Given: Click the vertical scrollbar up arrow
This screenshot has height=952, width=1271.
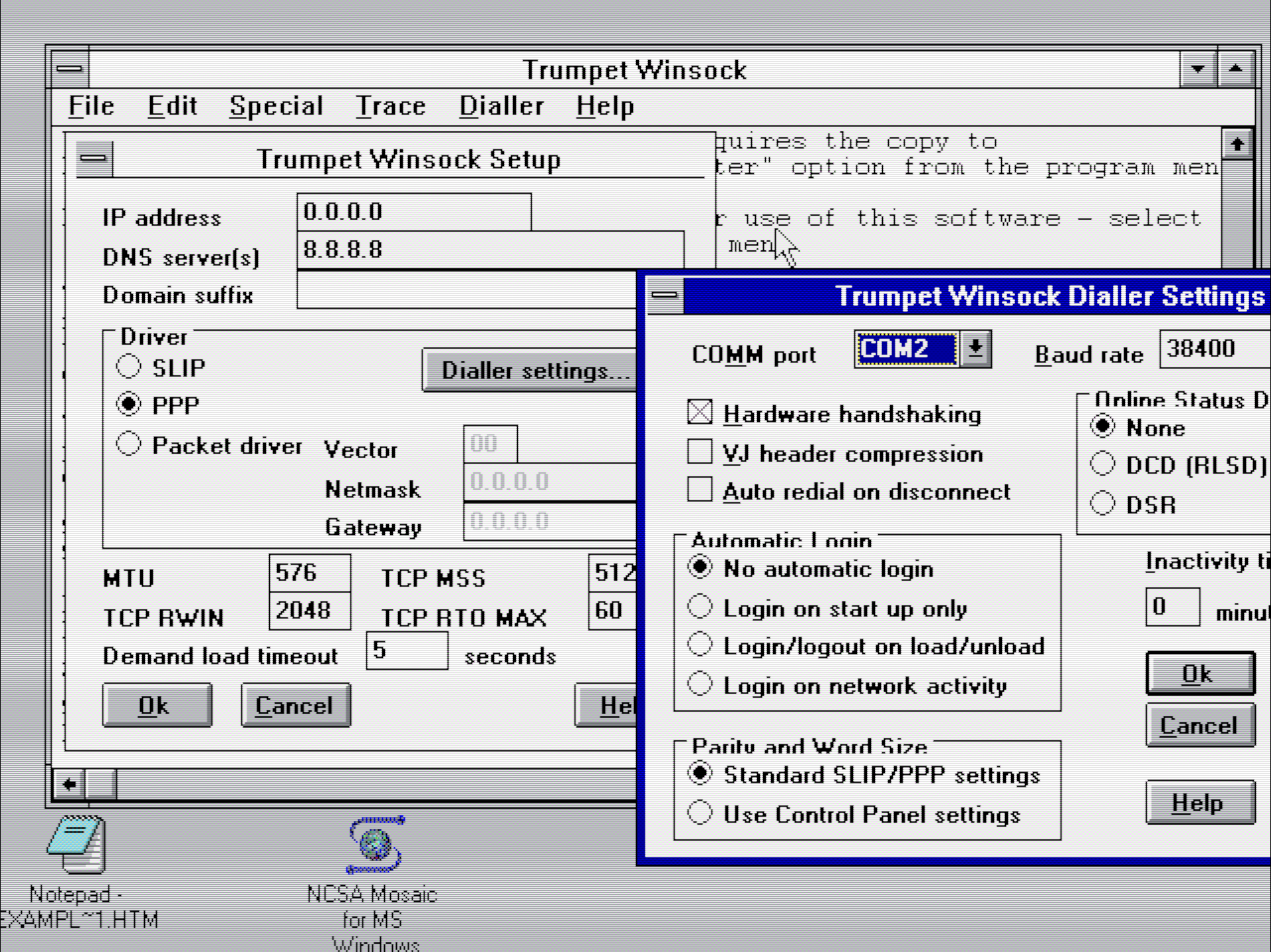Looking at the screenshot, I should pos(1237,144).
